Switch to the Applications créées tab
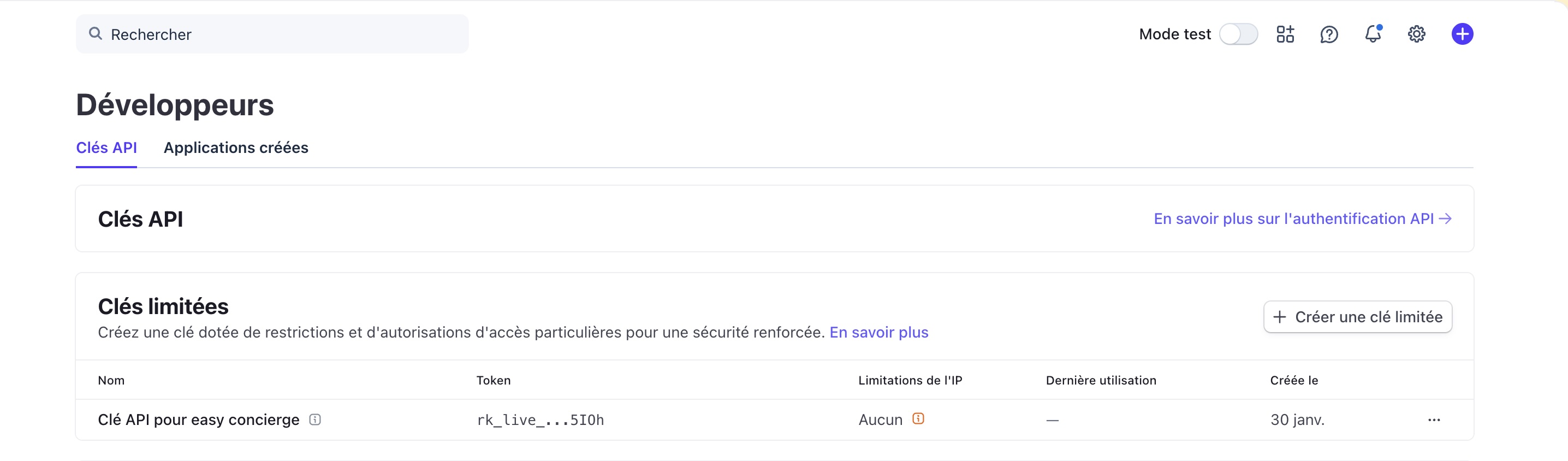 click(x=235, y=147)
